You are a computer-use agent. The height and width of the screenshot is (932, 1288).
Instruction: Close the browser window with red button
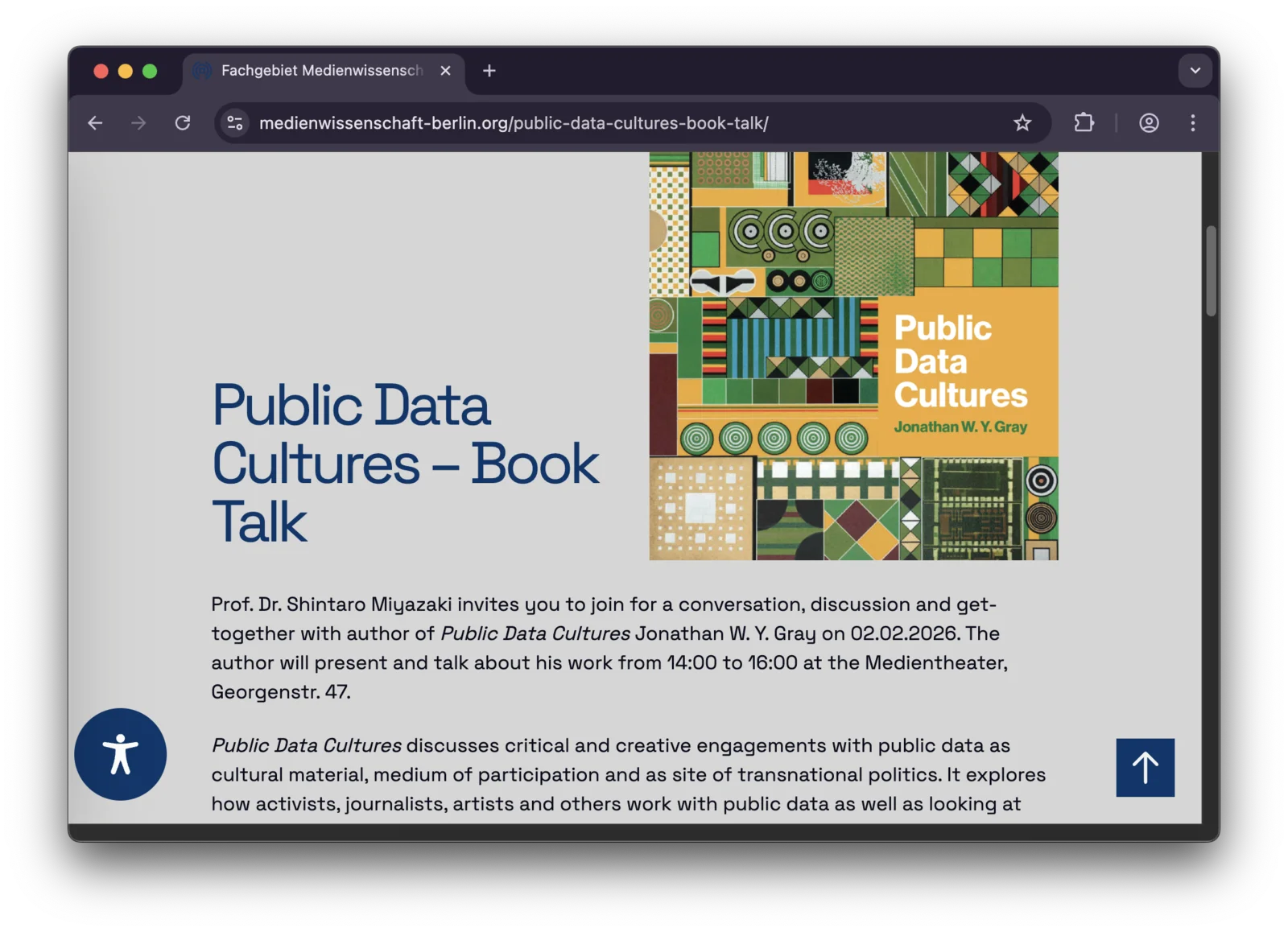pyautogui.click(x=101, y=71)
